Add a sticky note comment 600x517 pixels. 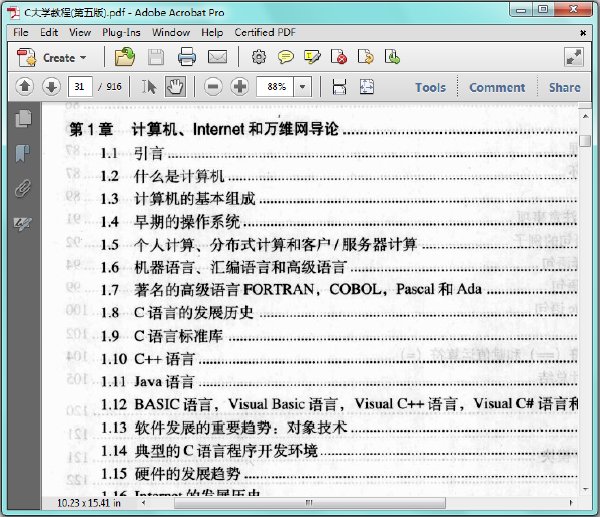tap(285, 57)
